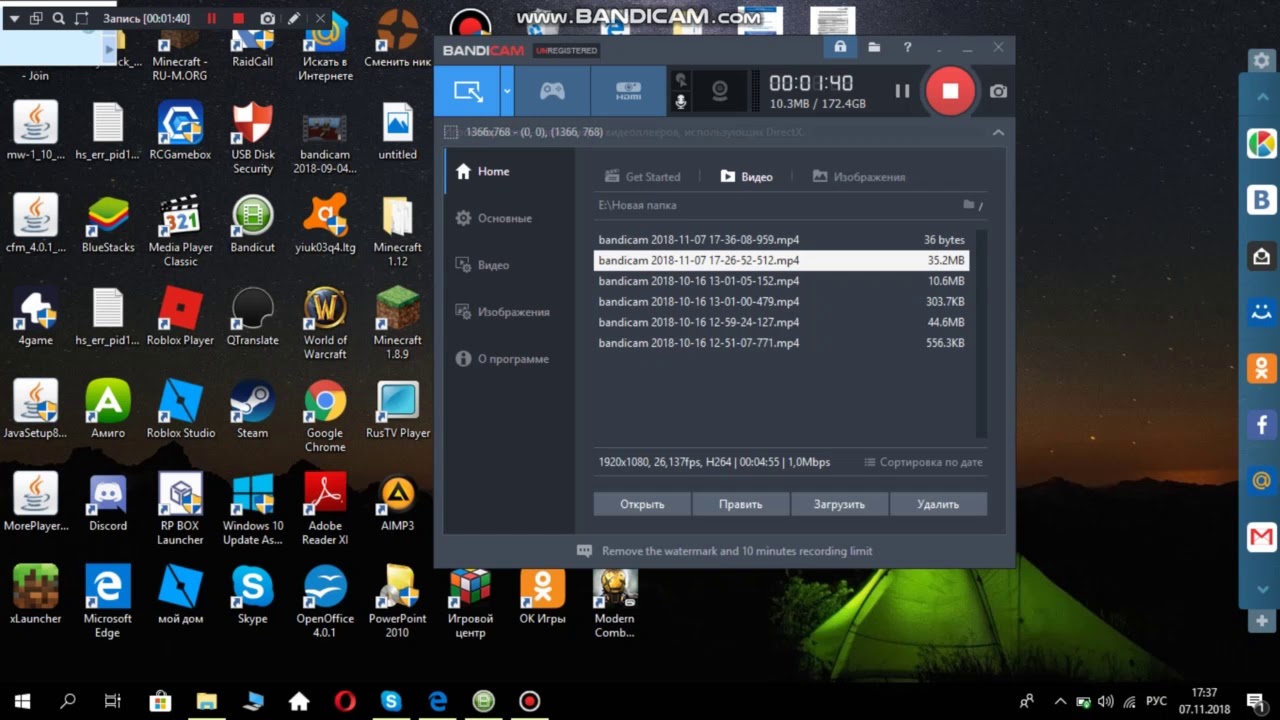This screenshot has width=1280, height=720.
Task: Select bandicam 2018-10-16 12-51-07-771.mp4
Action: pos(781,343)
